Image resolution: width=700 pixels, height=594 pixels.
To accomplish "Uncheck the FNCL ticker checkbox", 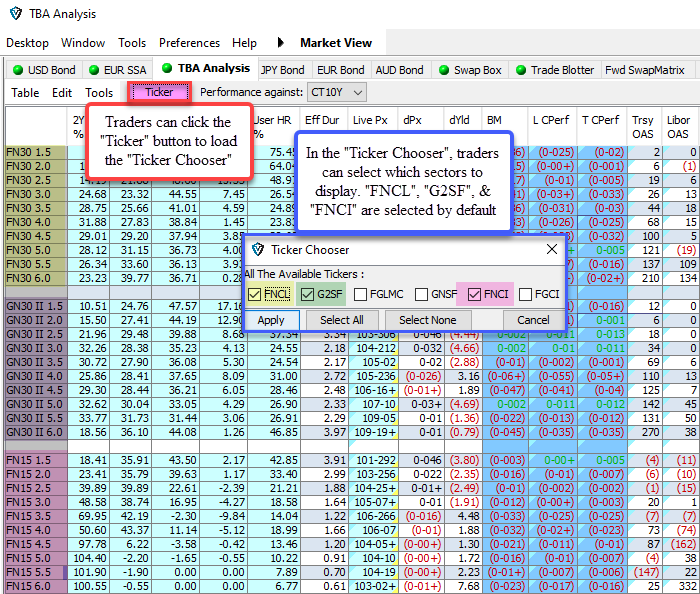I will [x=254, y=294].
